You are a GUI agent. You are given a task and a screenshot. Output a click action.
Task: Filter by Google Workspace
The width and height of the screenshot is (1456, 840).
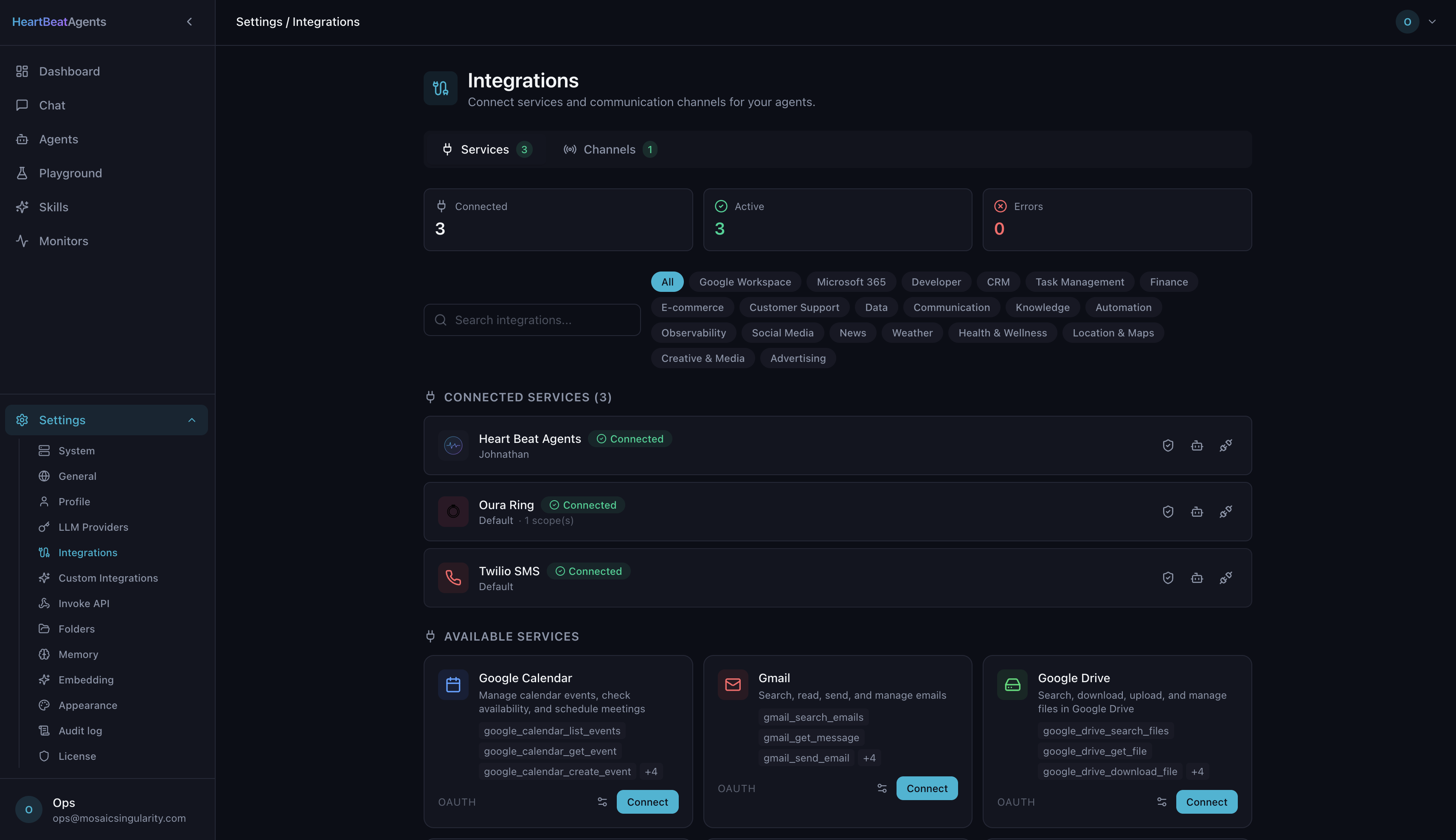pos(745,282)
